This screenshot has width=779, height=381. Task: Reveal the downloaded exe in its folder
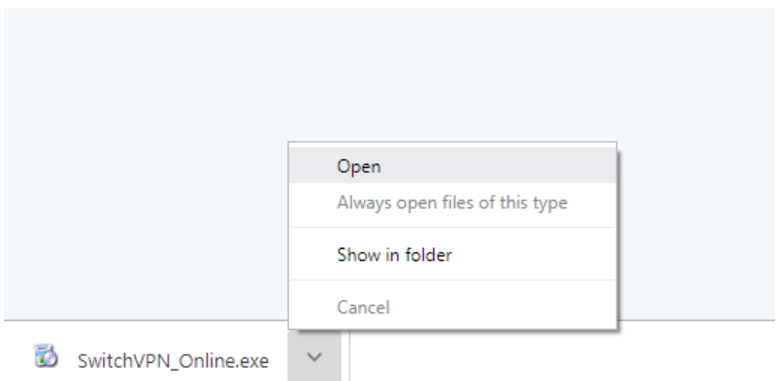[x=453, y=255]
